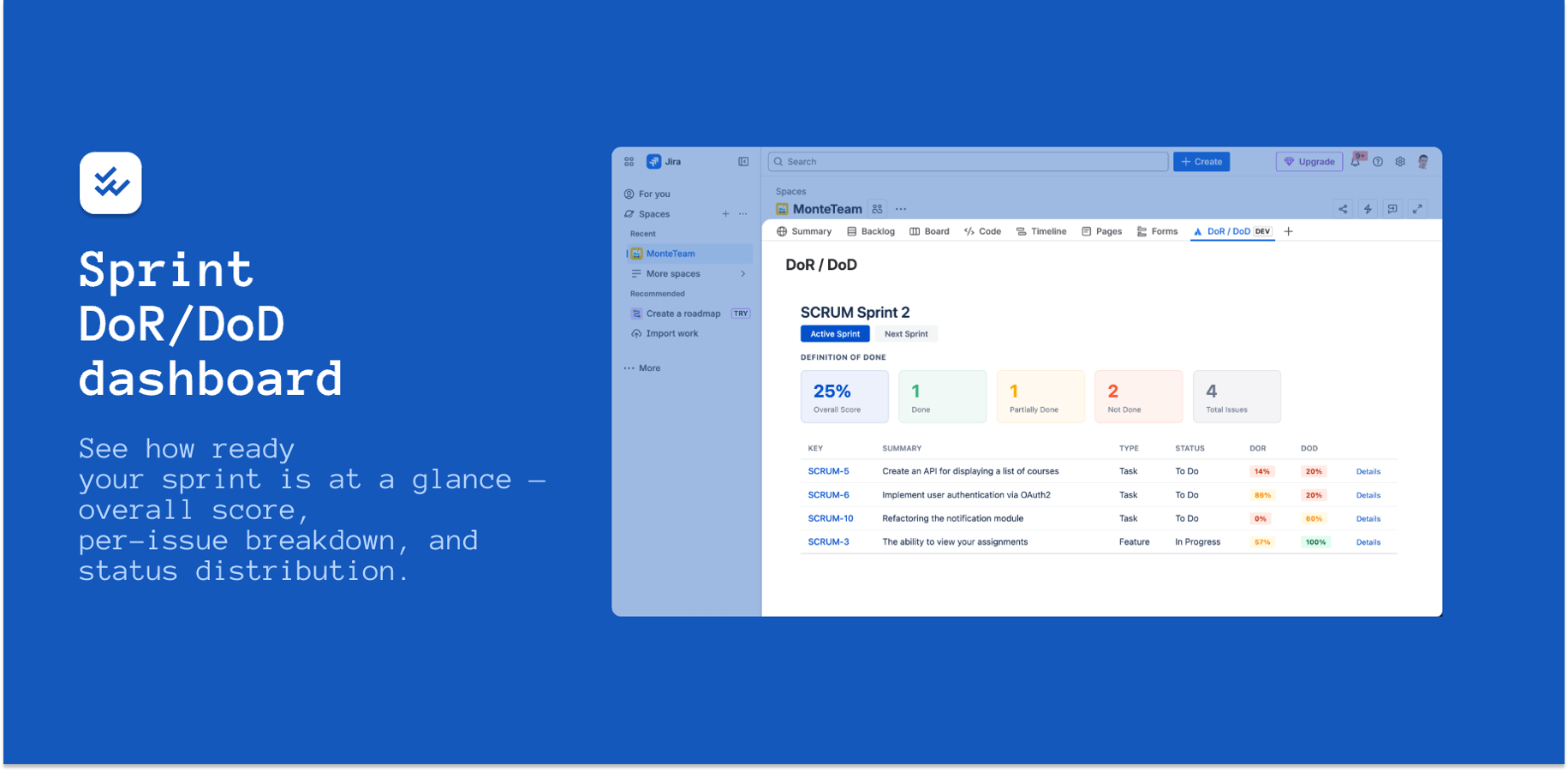1568x771 pixels.
Task: Open issue link SCRUM-3
Action: point(828,542)
